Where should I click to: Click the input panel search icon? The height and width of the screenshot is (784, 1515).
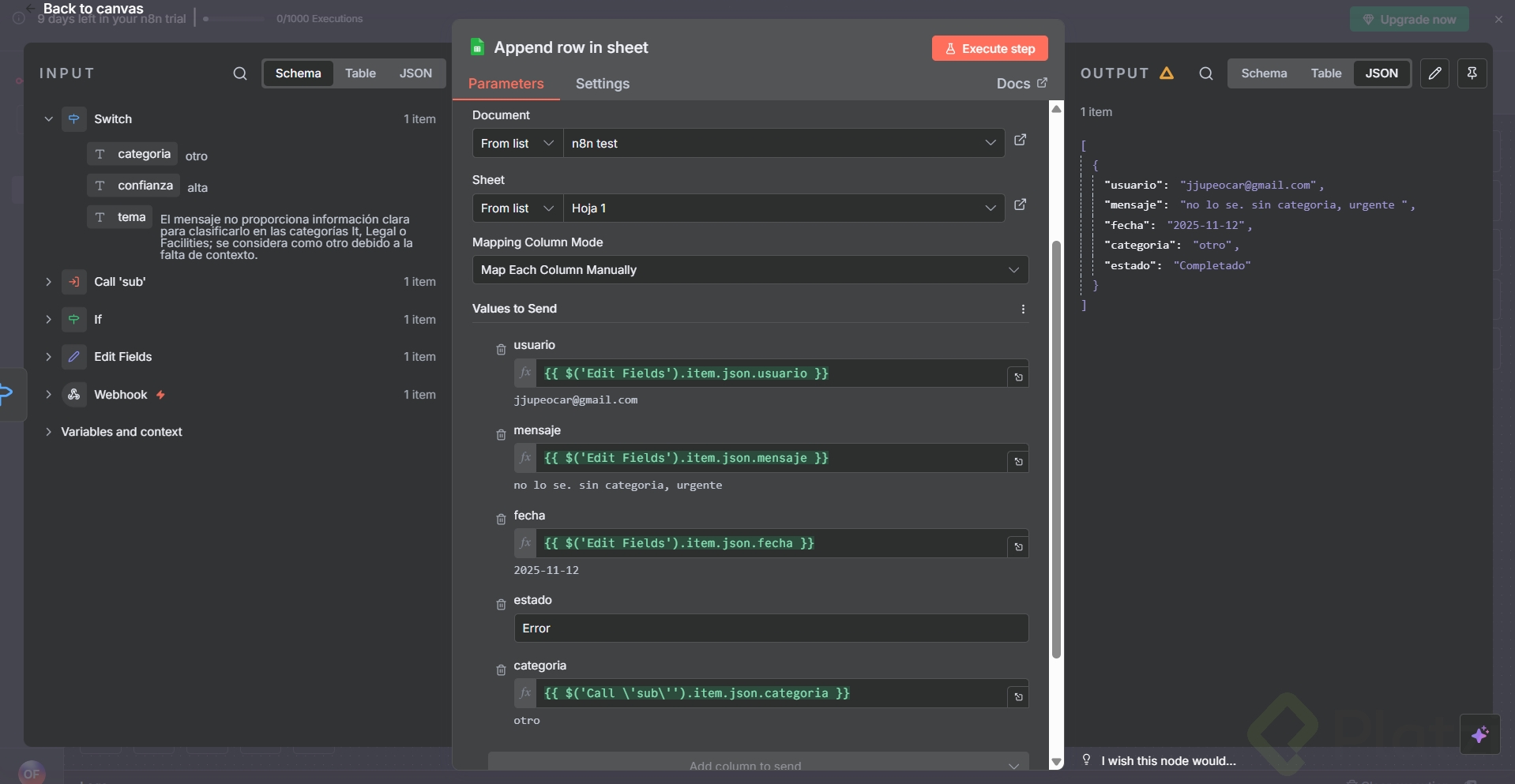tap(240, 73)
